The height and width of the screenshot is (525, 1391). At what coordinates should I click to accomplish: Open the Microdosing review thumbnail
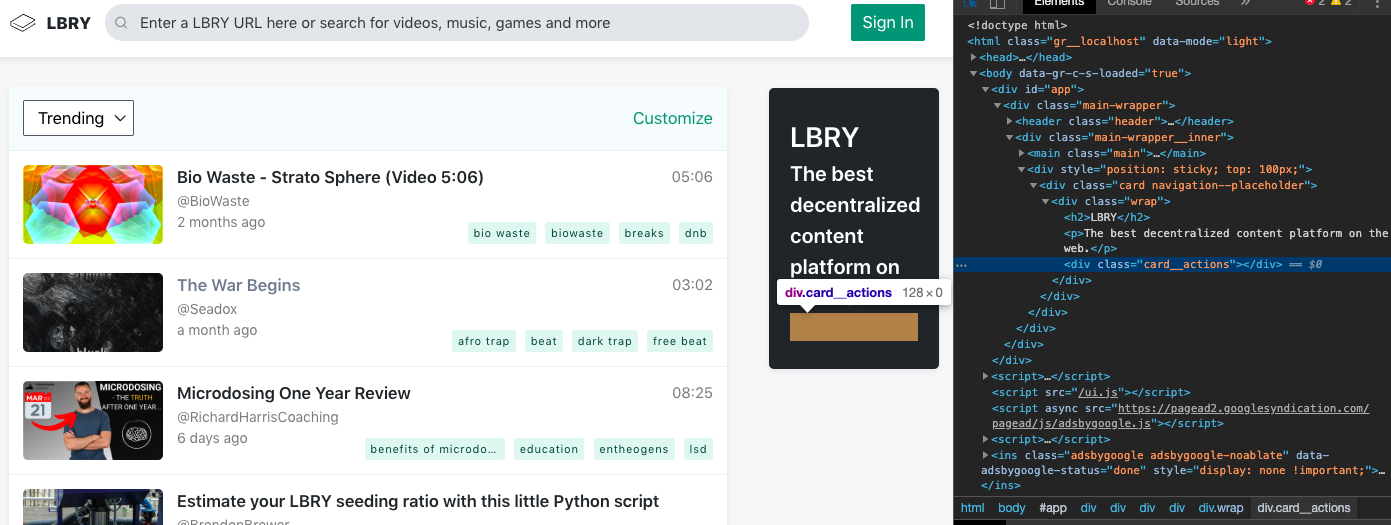click(93, 420)
